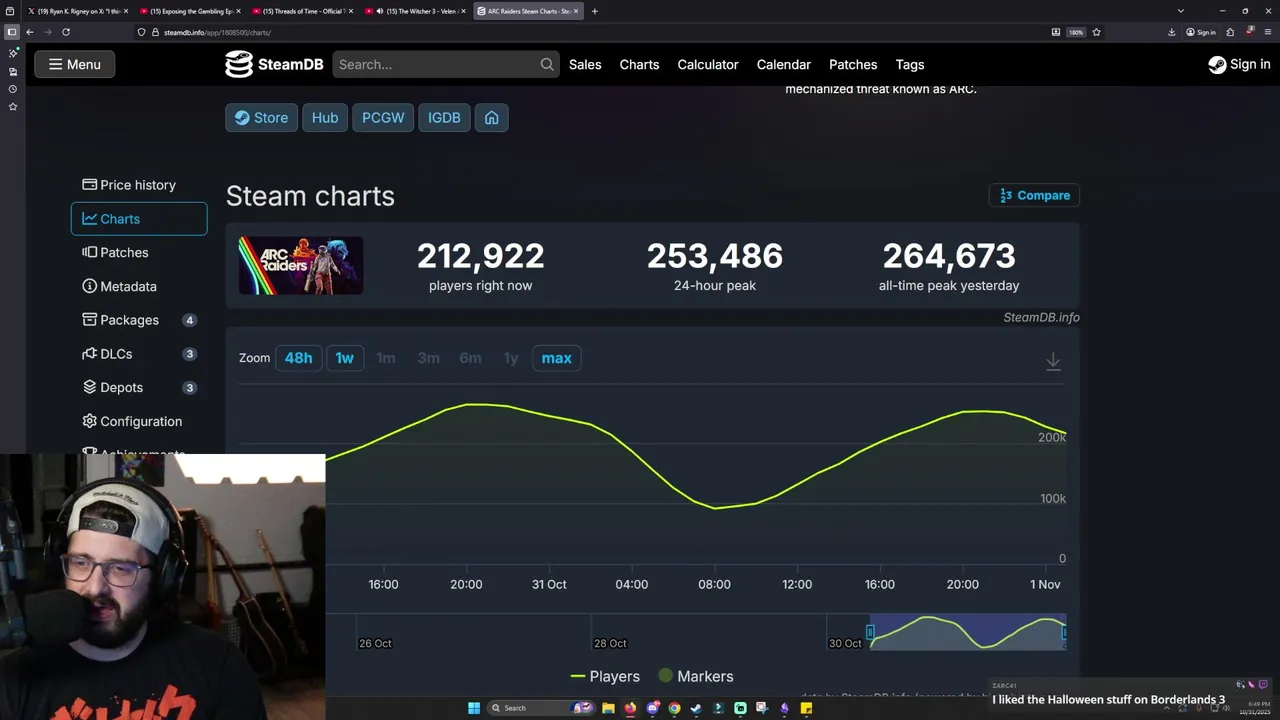Open the Calendar page

click(783, 64)
